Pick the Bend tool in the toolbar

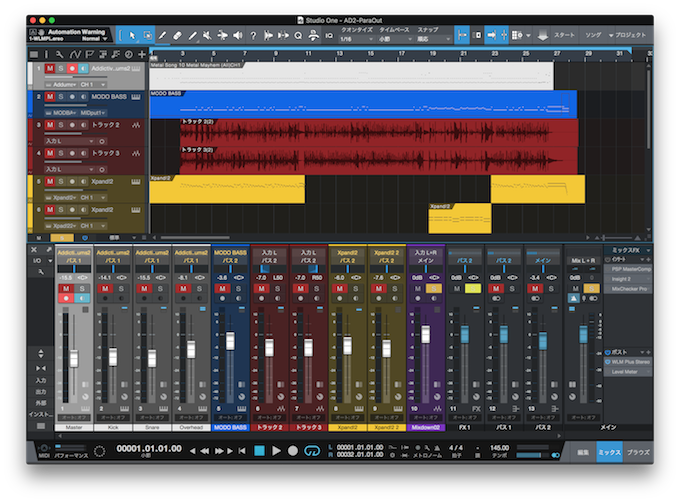tap(222, 36)
